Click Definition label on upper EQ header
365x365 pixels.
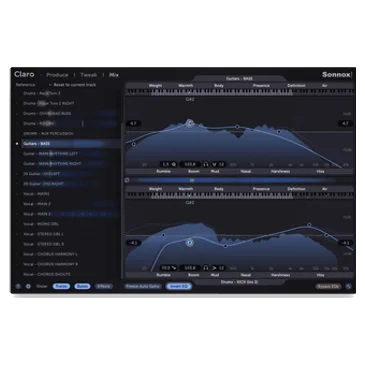[296, 86]
